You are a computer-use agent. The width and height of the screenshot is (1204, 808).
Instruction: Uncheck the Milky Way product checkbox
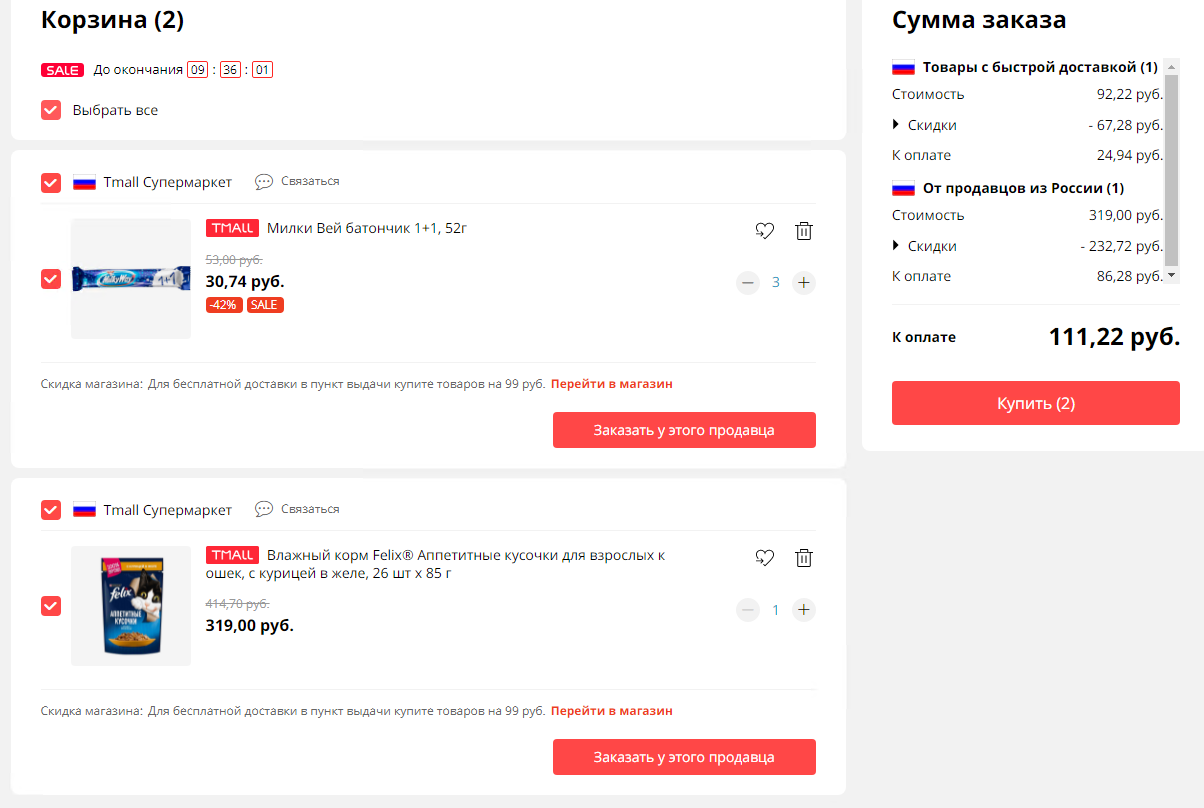pos(51,279)
